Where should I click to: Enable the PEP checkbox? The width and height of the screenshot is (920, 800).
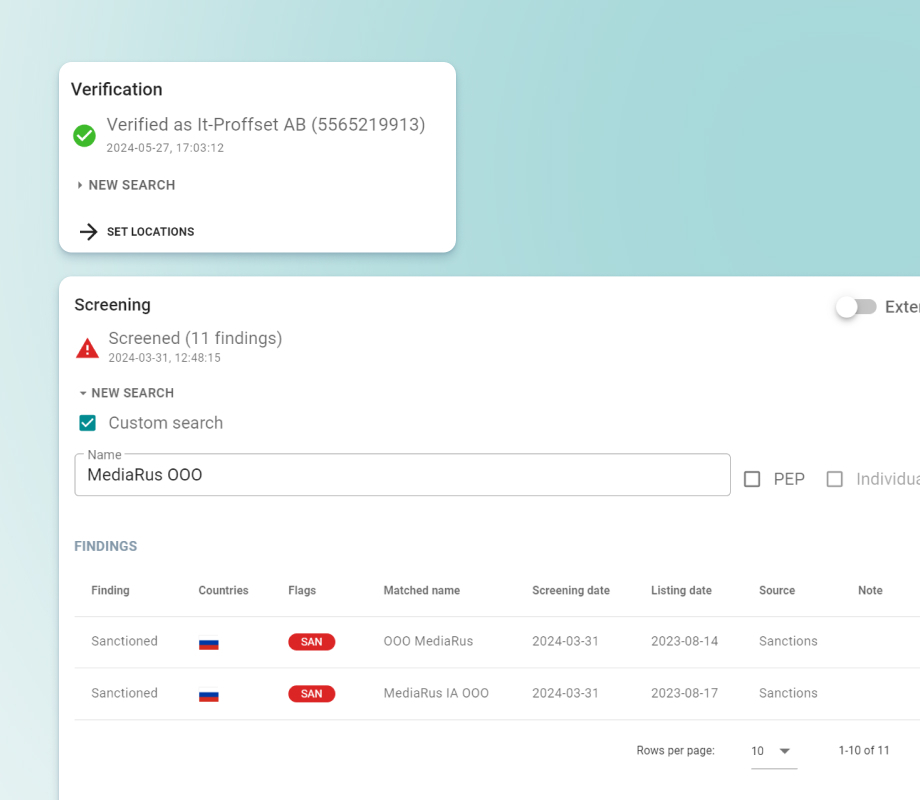[x=752, y=480]
